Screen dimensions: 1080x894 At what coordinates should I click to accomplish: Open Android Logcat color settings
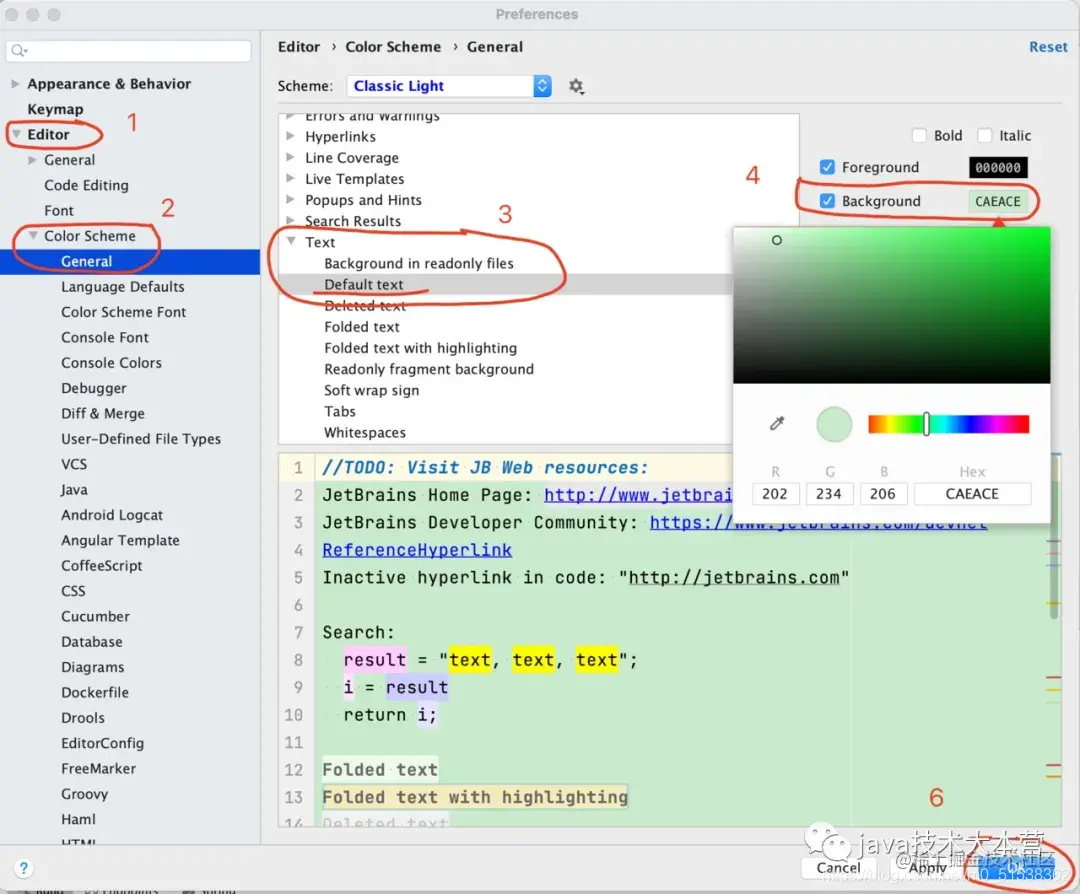[112, 515]
